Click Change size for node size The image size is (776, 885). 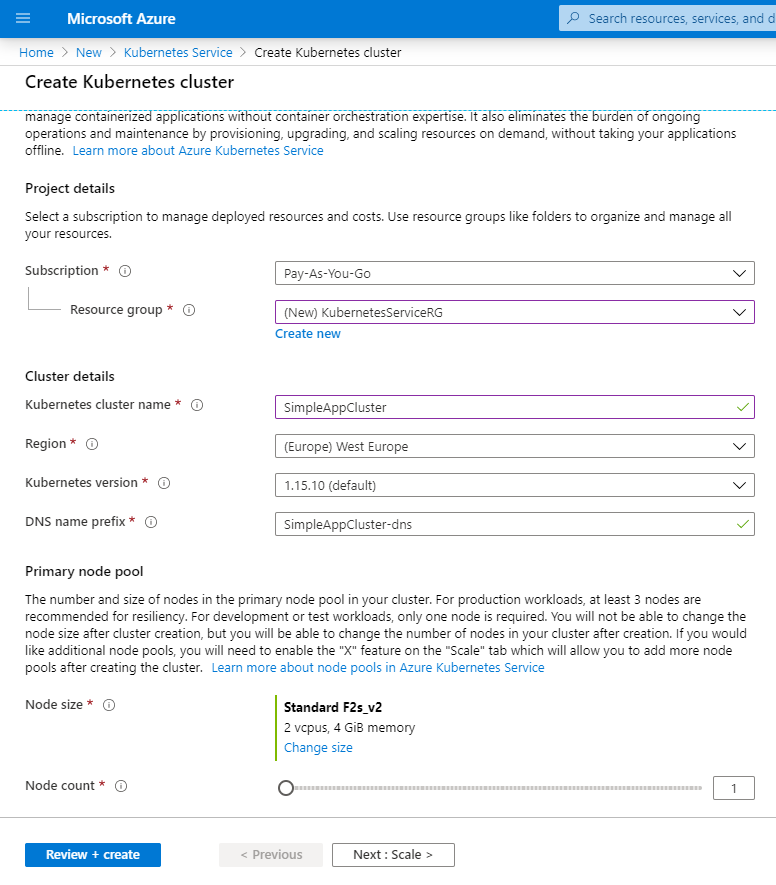(318, 747)
